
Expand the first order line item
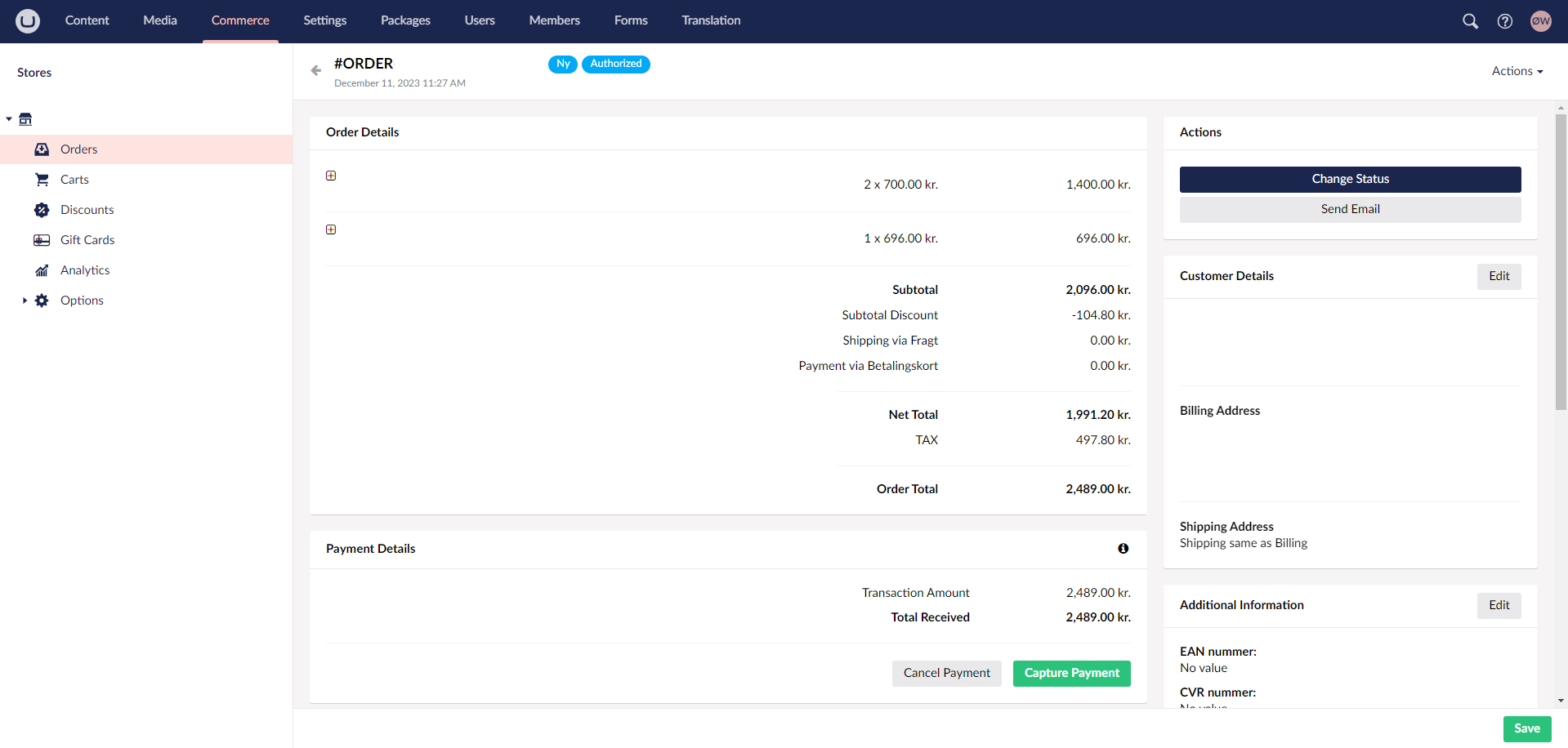point(331,175)
